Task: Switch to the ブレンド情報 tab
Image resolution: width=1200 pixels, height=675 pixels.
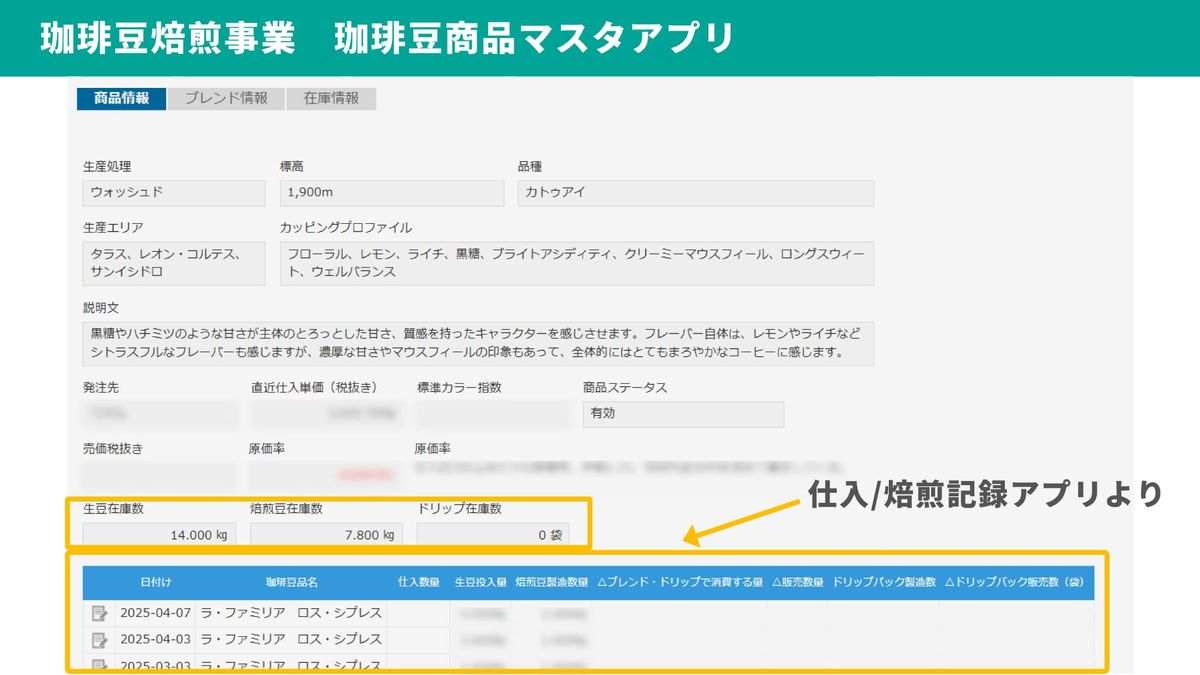Action: (x=226, y=98)
